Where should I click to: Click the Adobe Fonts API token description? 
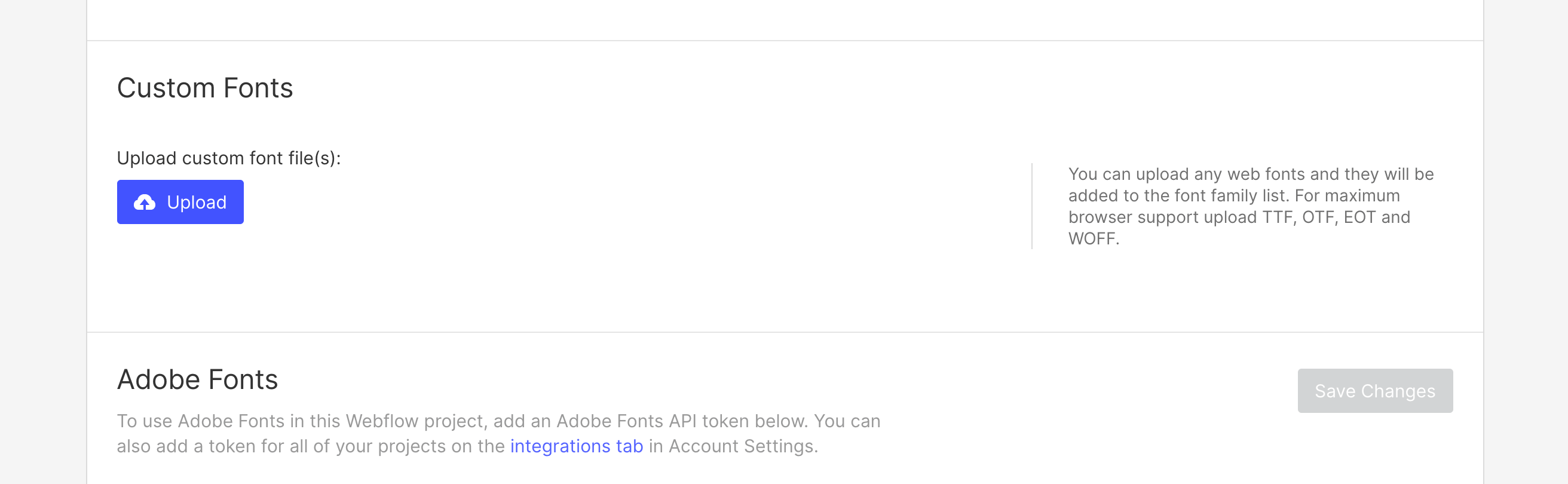coord(498,433)
